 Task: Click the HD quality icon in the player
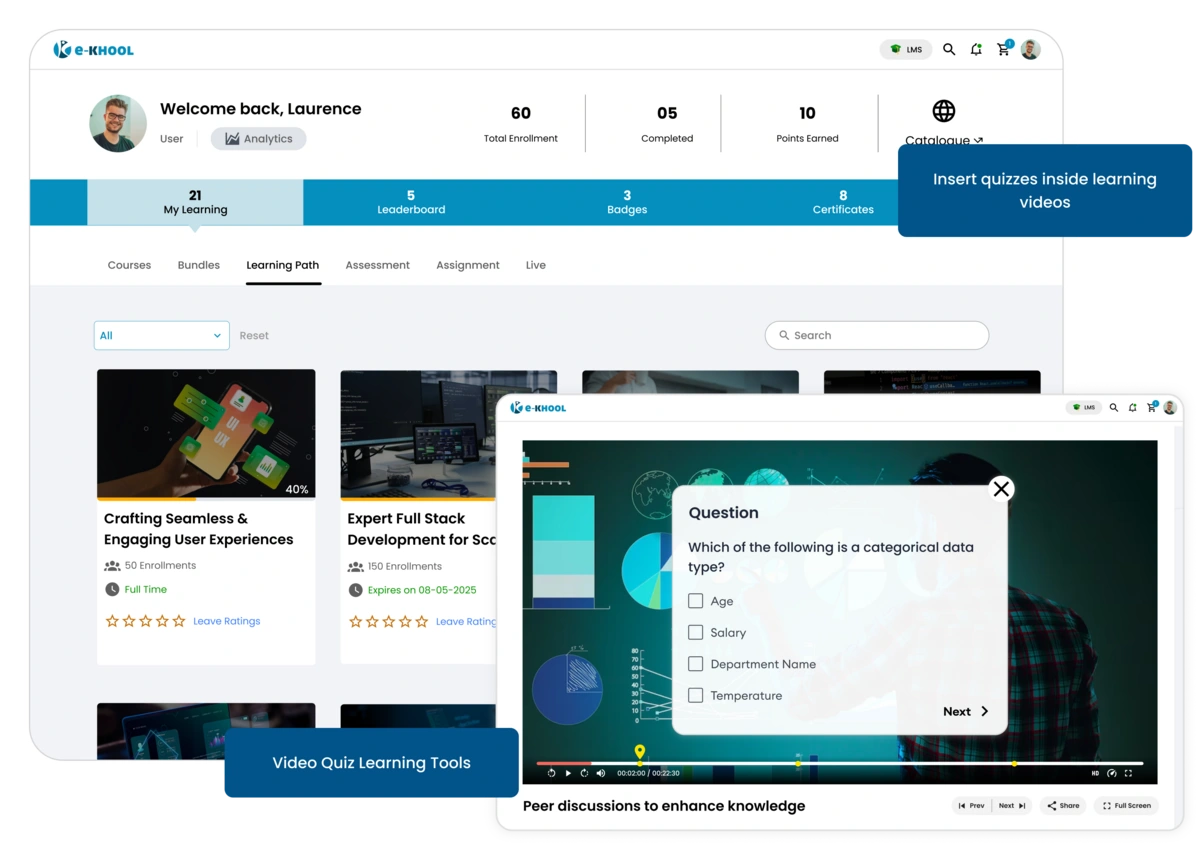[x=1095, y=773]
